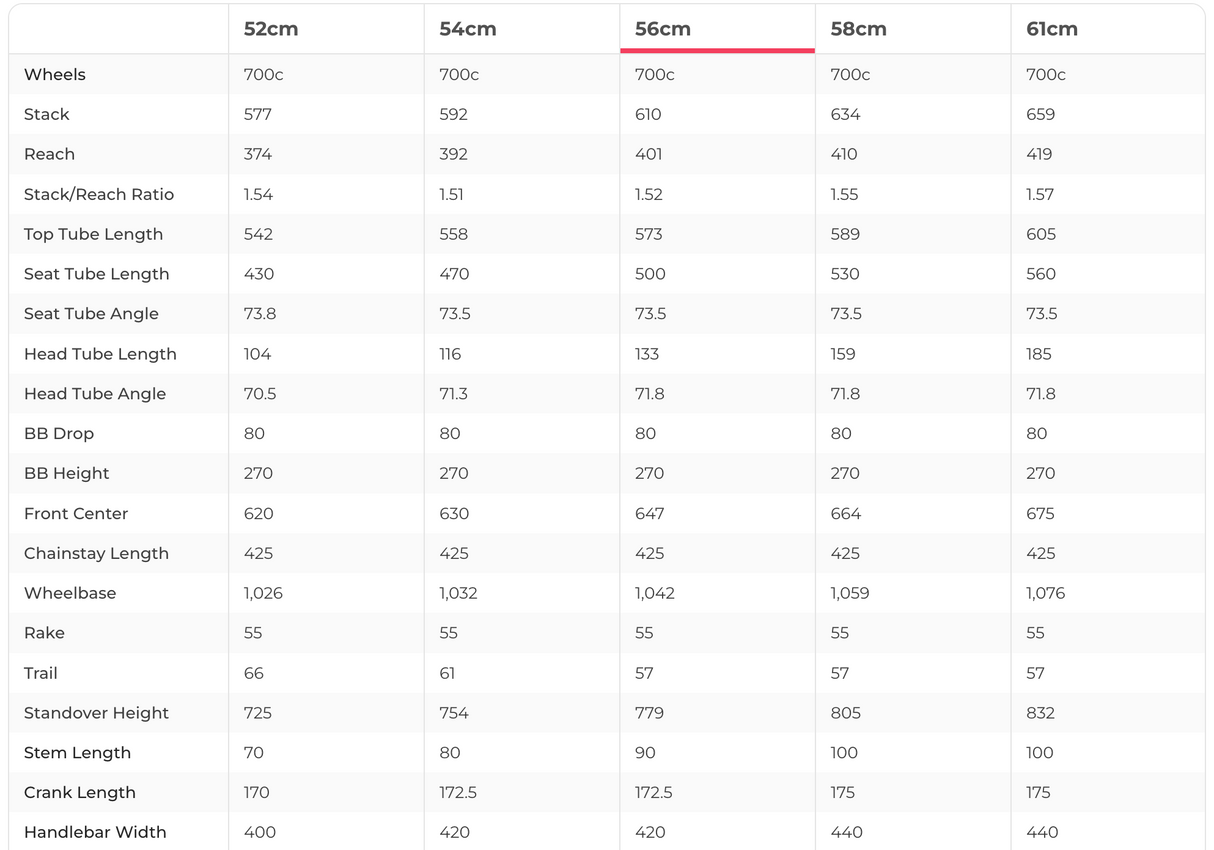Click the highlighted 56cm size header
This screenshot has height=850, width=1214.
[663, 29]
